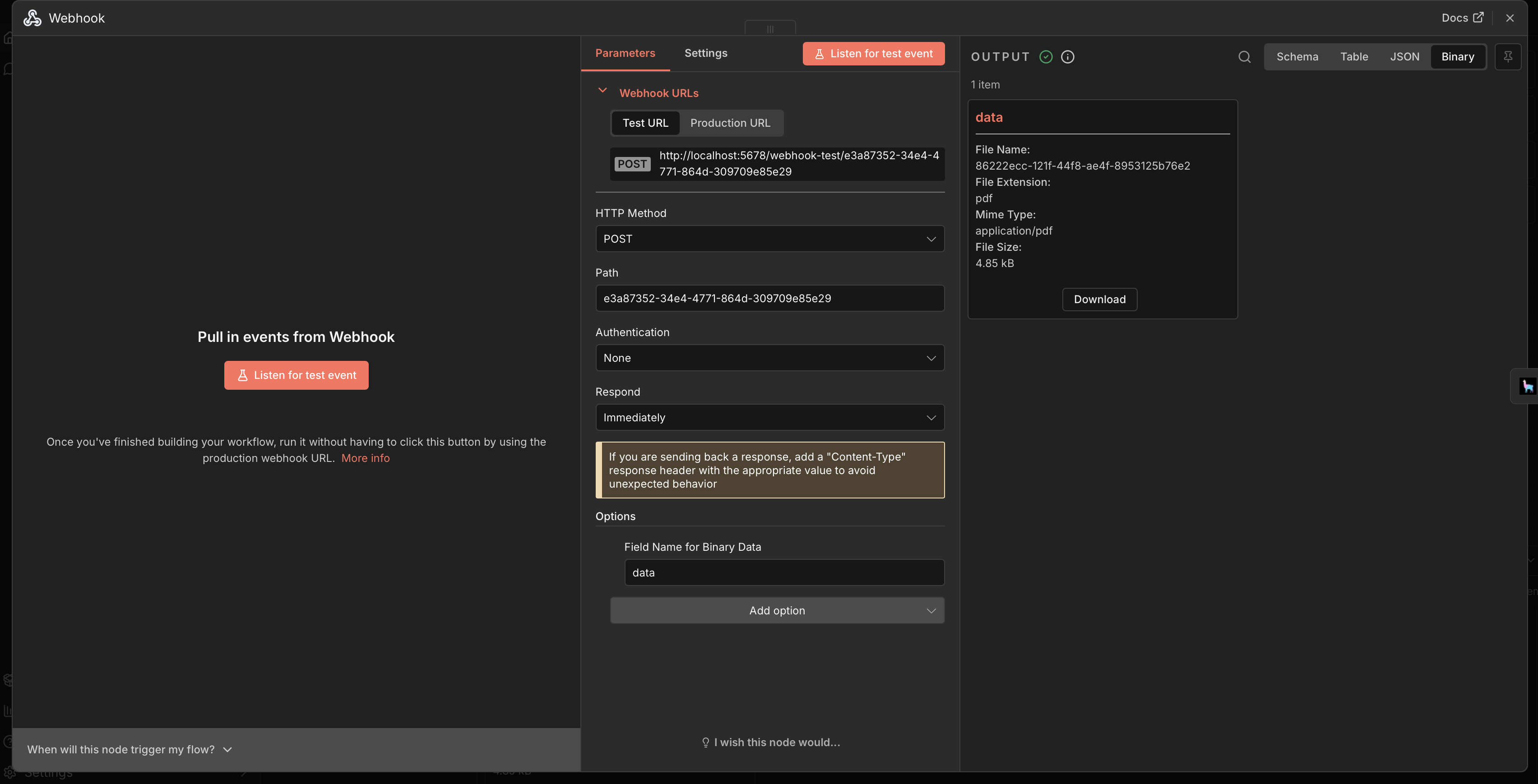Click the Webhook node icon in the header
The height and width of the screenshot is (784, 1538).
(x=32, y=18)
